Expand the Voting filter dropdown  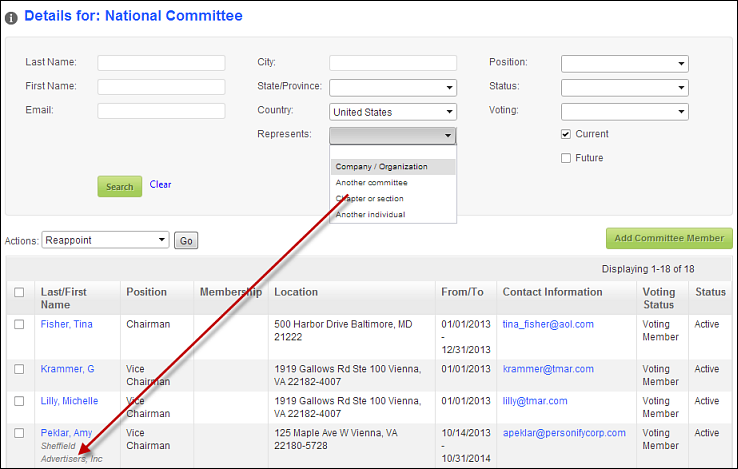625,112
